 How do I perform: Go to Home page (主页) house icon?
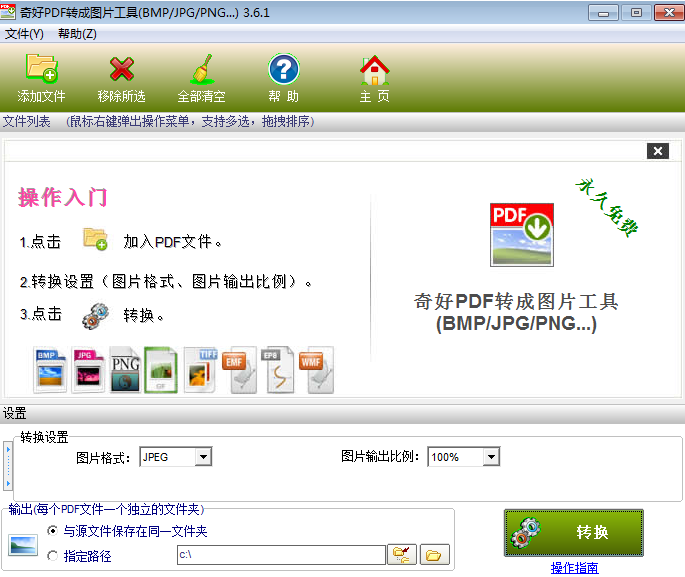pos(374,70)
